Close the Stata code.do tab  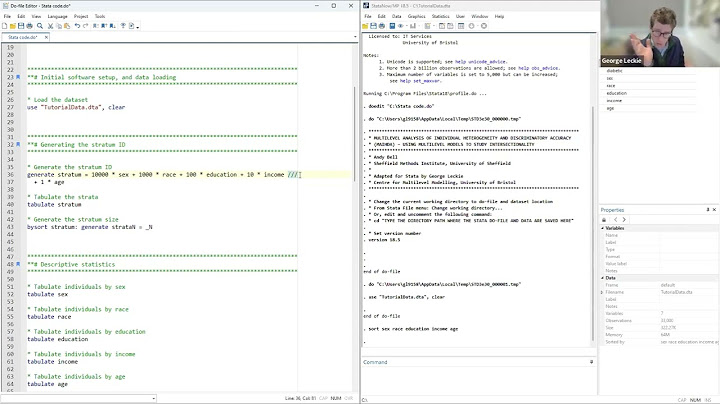point(46,37)
